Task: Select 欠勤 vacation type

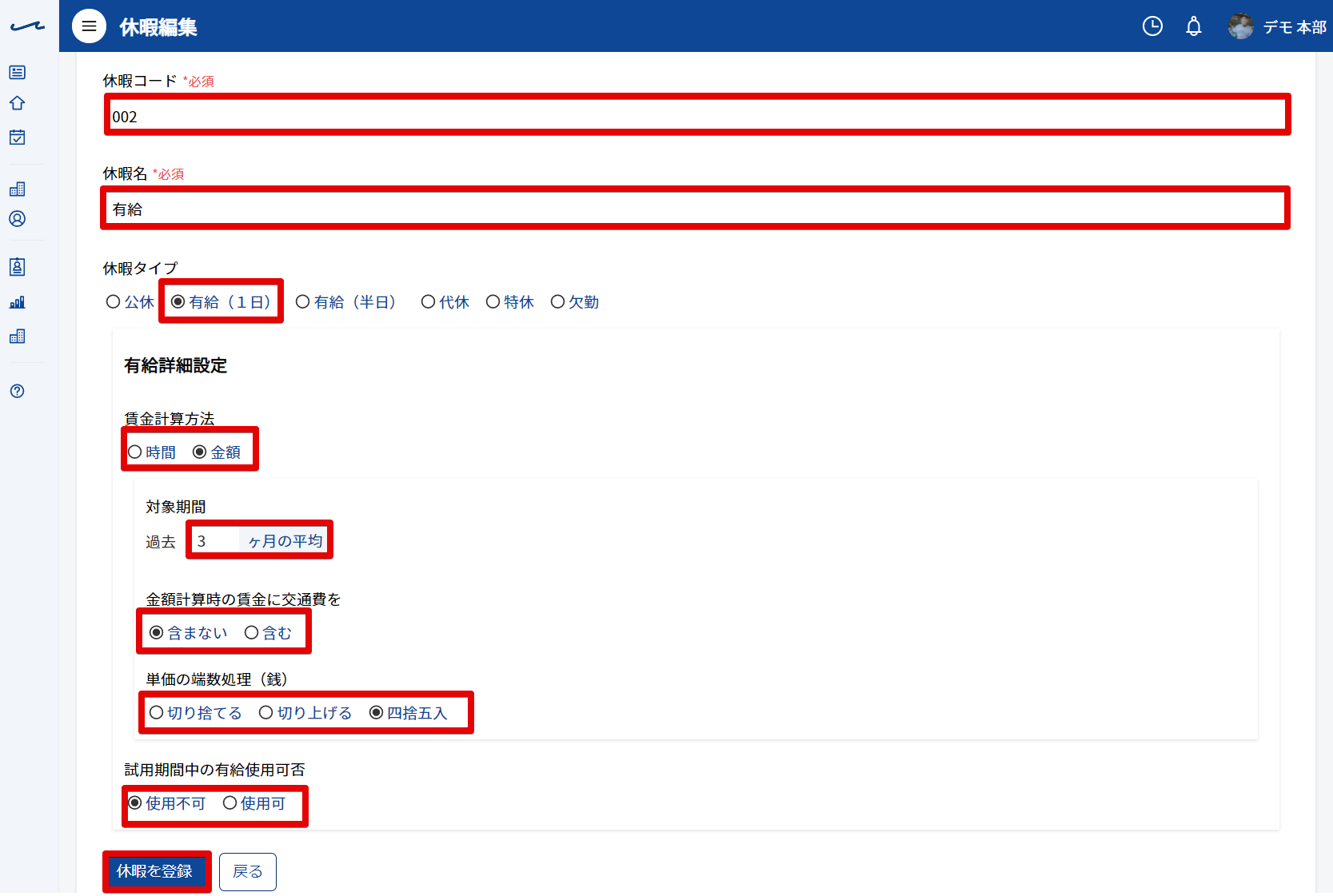Action: [574, 302]
